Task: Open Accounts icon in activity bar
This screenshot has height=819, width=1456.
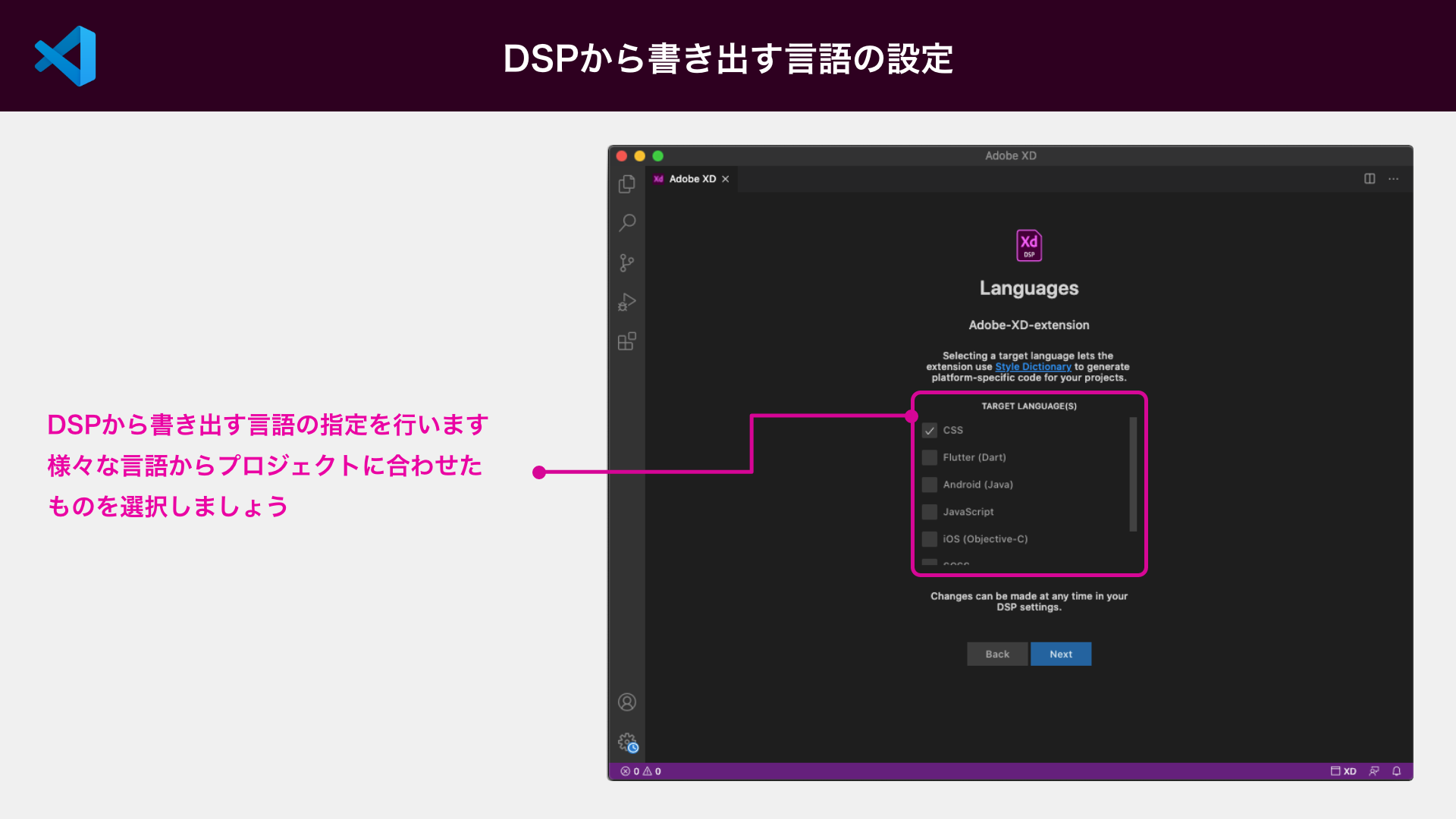Action: [x=626, y=702]
